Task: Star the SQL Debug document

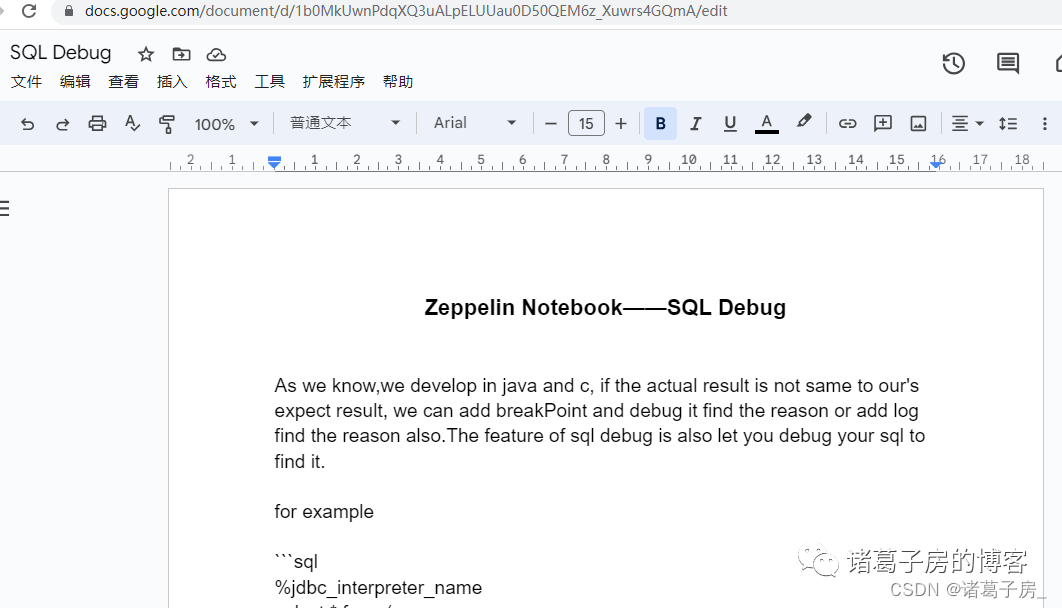Action: [x=146, y=54]
